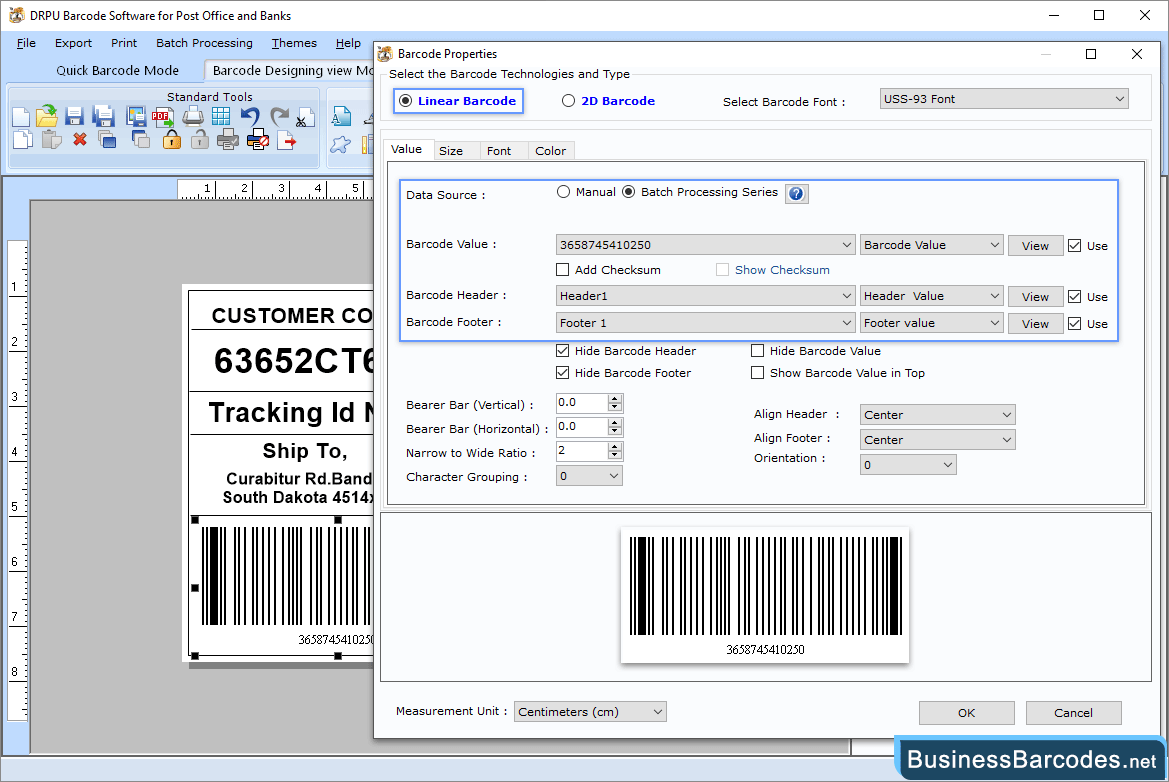The width and height of the screenshot is (1169, 782).
Task: Click the page with red arrow Exit icon
Action: pyautogui.click(x=286, y=139)
